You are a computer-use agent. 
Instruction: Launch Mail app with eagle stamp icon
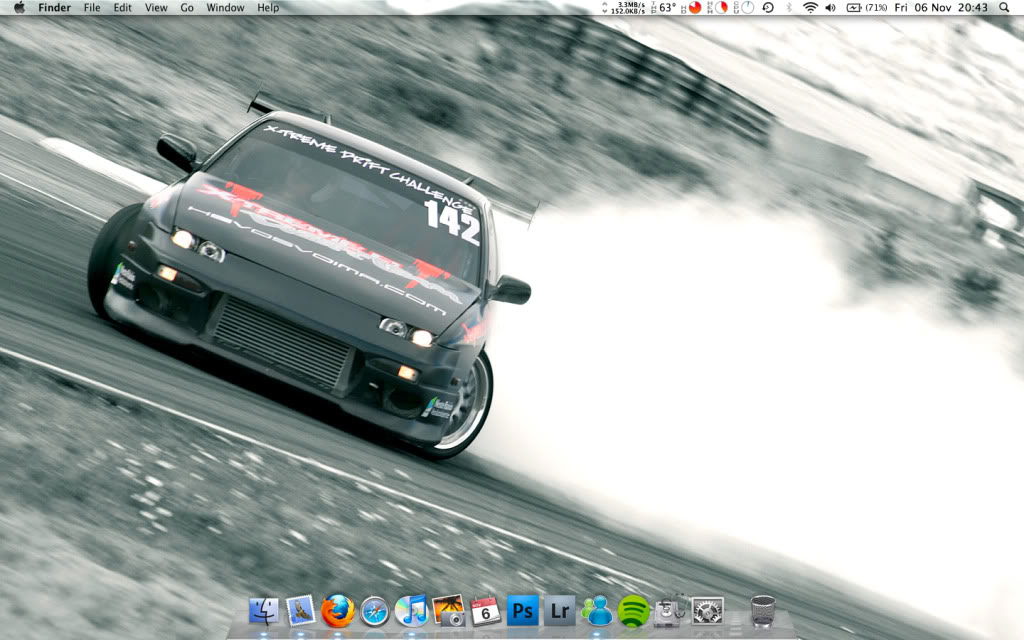tap(300, 611)
